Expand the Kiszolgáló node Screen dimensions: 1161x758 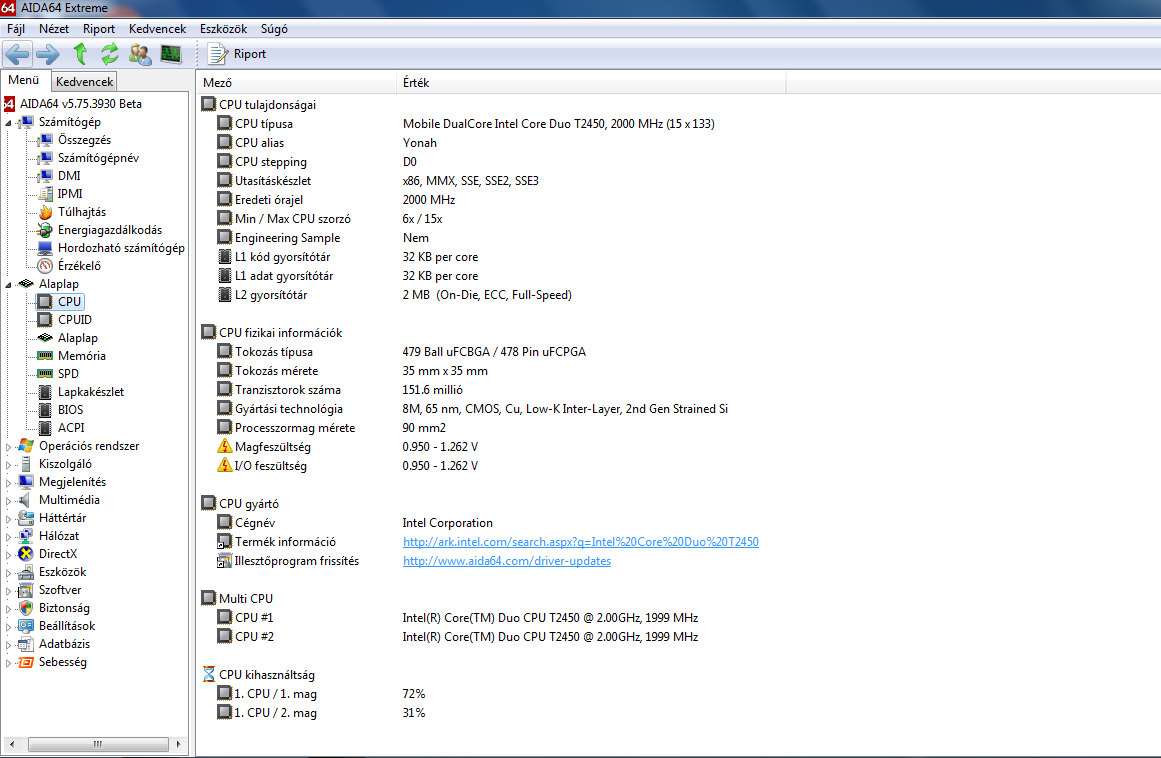[9, 465]
